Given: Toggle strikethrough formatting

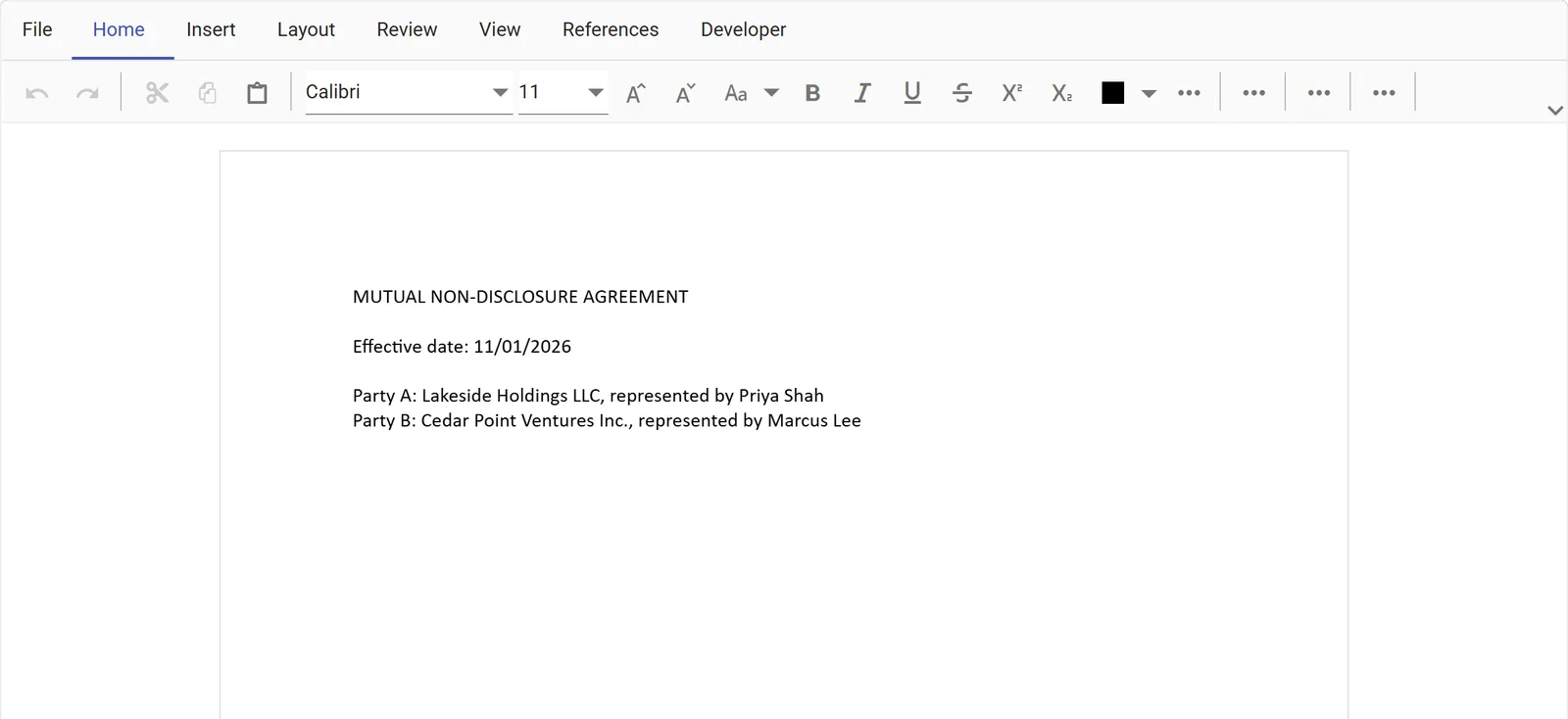Looking at the screenshot, I should (x=962, y=93).
